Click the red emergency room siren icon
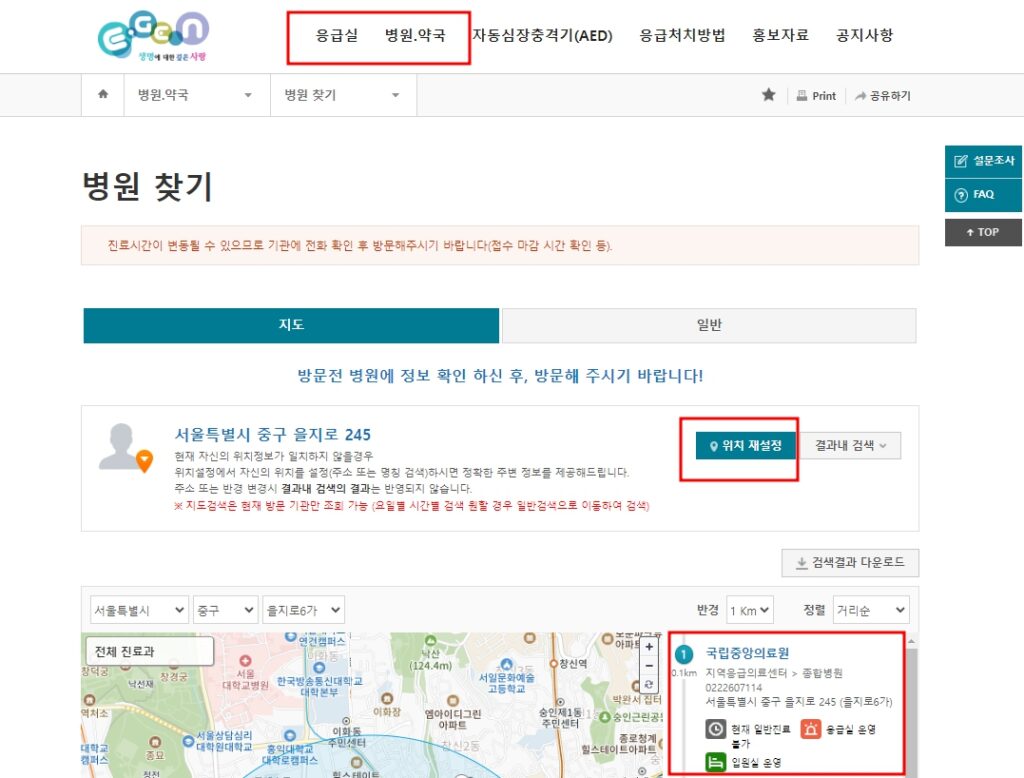The image size is (1024, 778). coord(810,729)
